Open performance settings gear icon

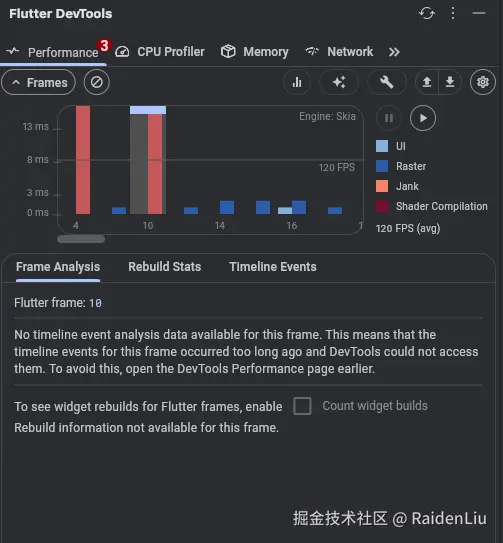click(483, 82)
